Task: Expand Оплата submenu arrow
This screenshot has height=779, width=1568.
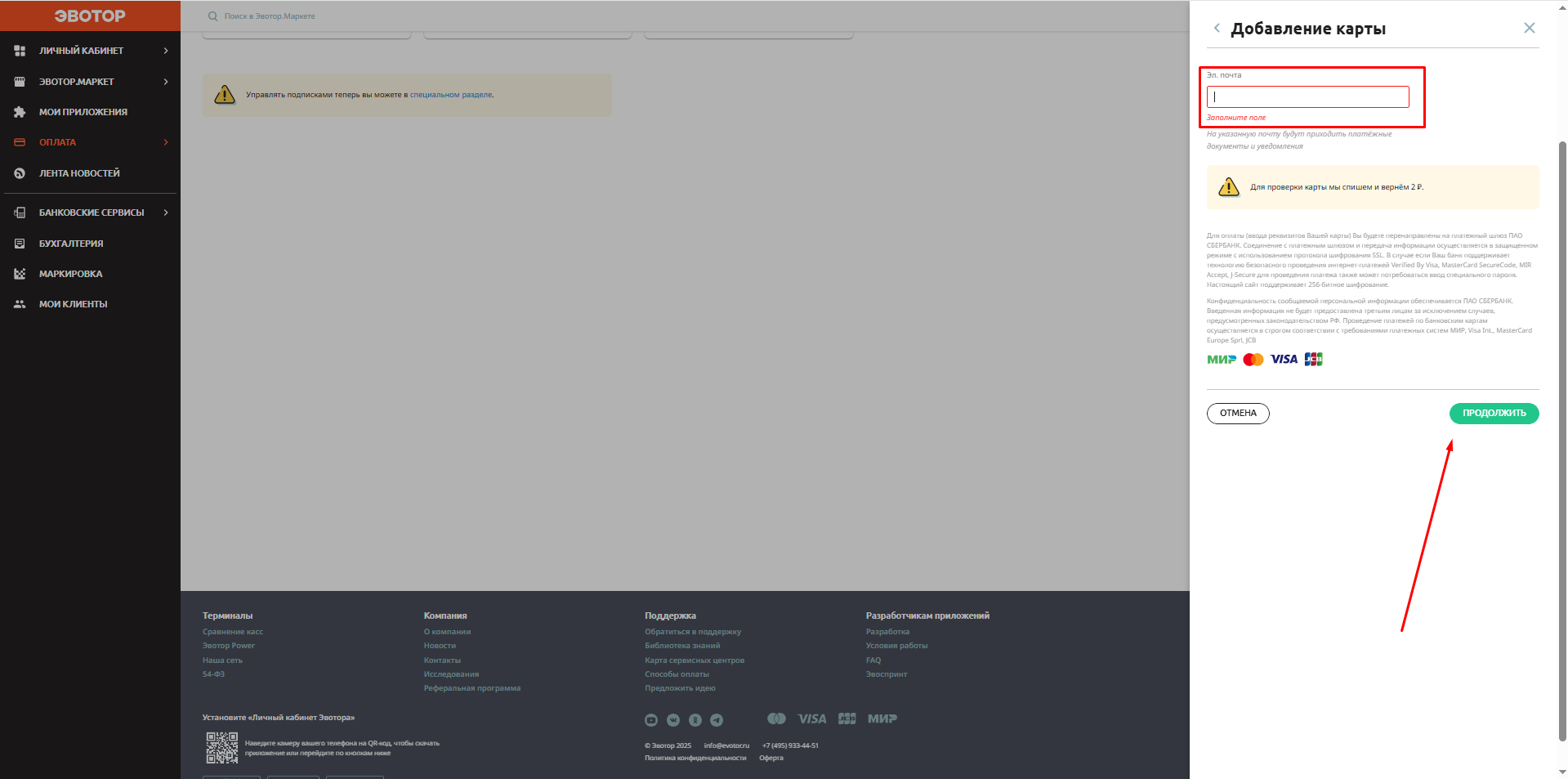Action: point(166,142)
